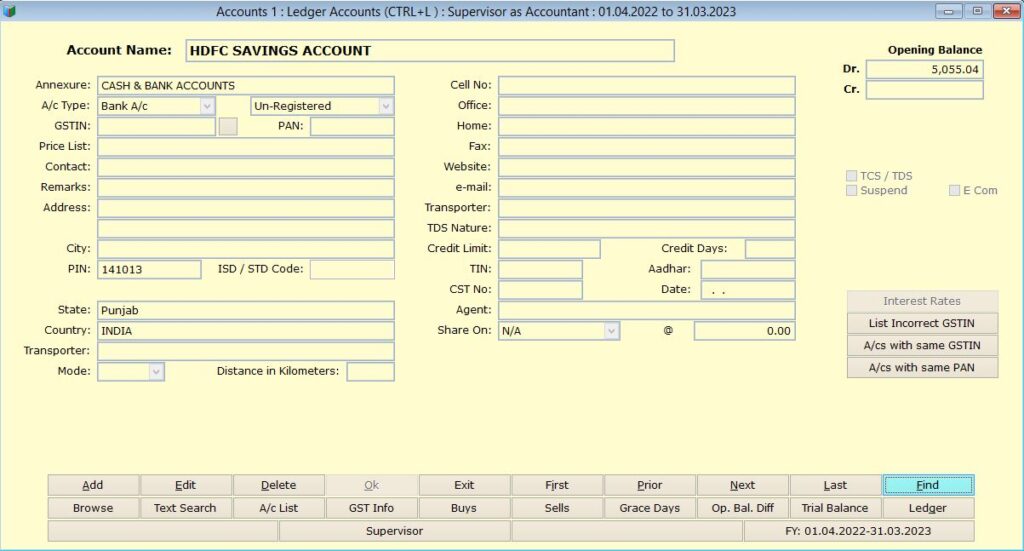Click the Add button

point(93,485)
